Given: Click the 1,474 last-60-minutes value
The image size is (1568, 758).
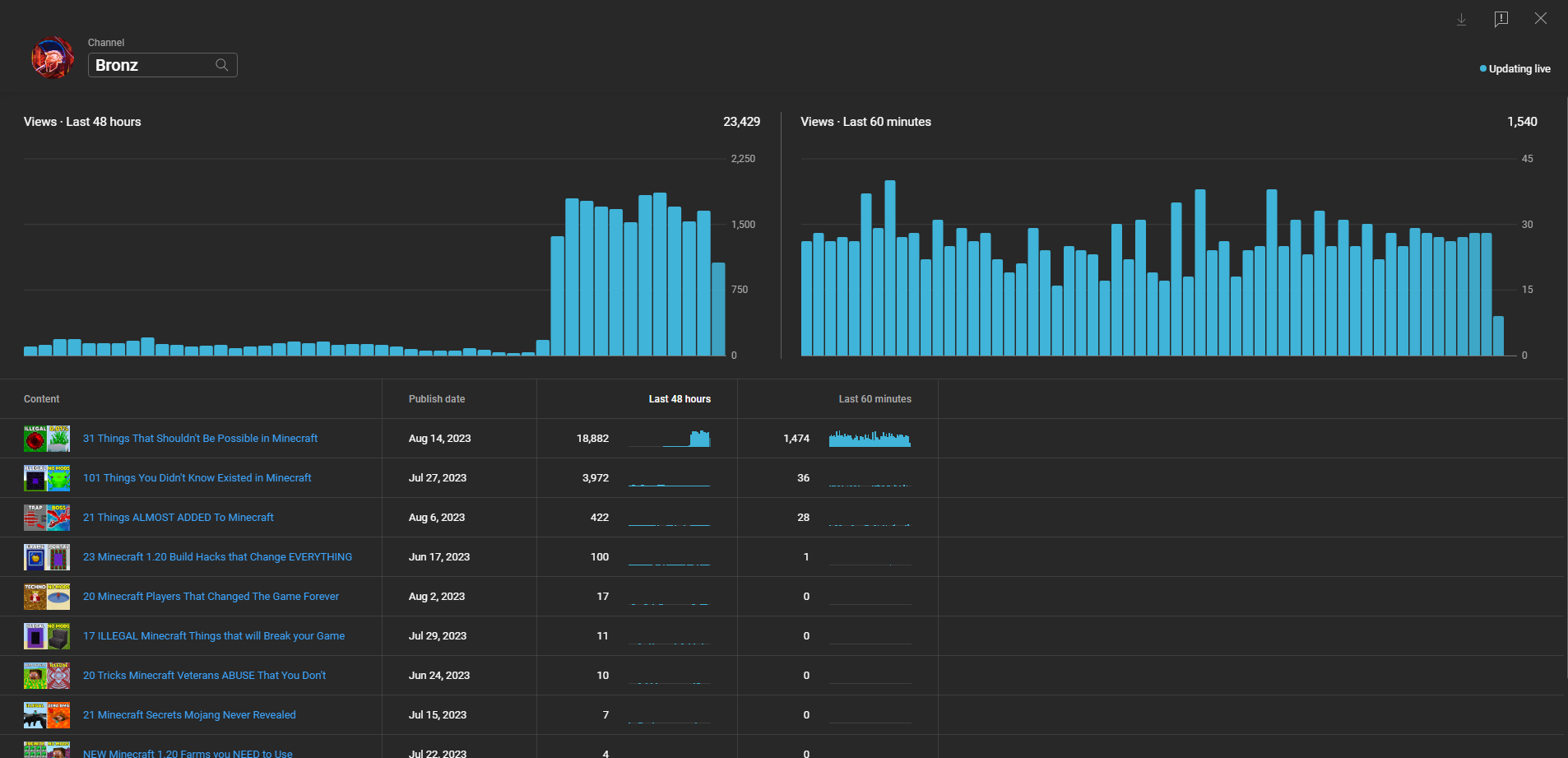Looking at the screenshot, I should (x=796, y=439).
